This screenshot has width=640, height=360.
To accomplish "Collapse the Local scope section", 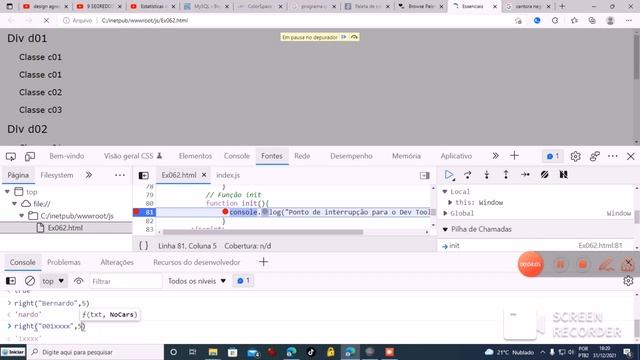I will (445, 192).
